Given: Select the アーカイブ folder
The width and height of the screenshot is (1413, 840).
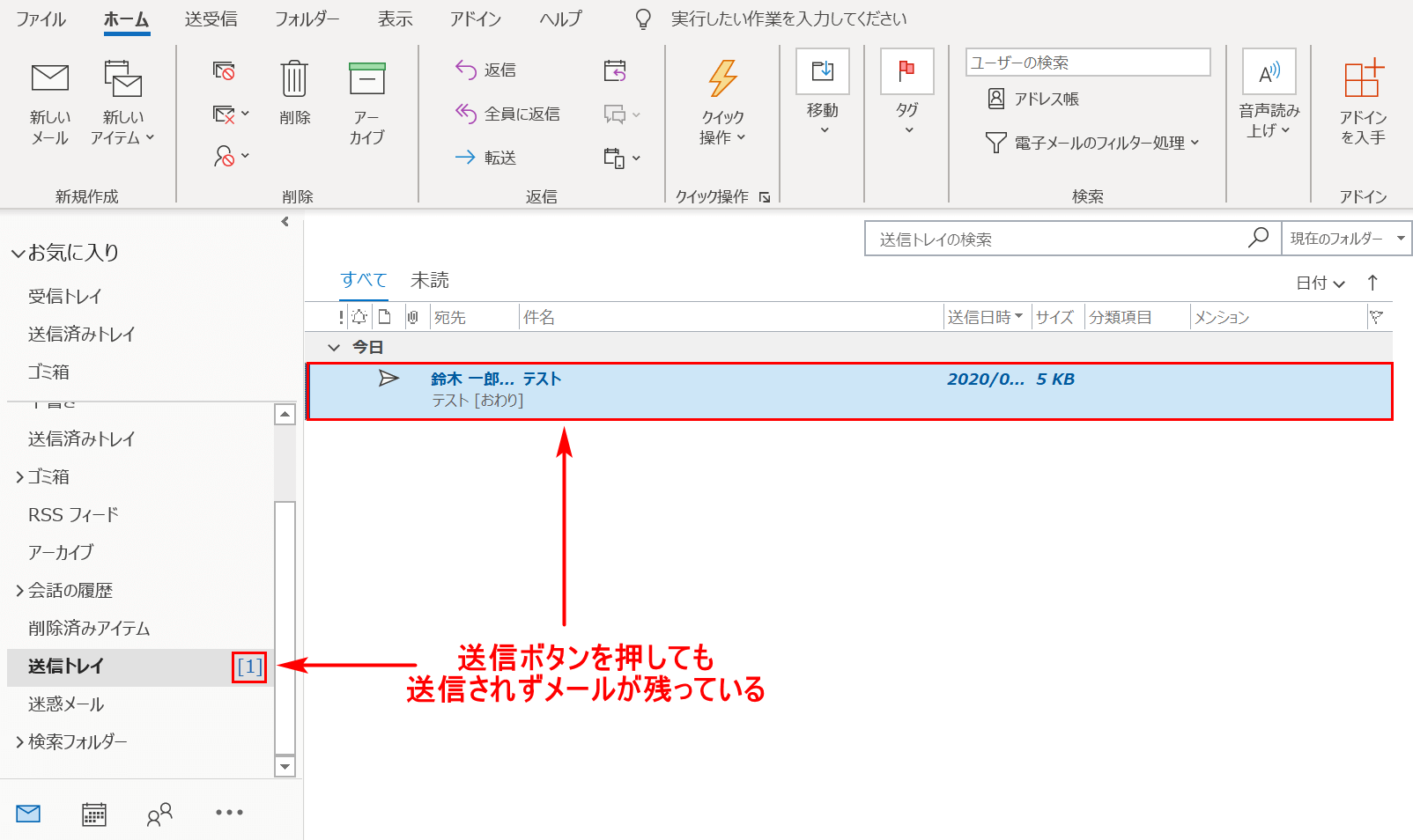Looking at the screenshot, I should 61,552.
